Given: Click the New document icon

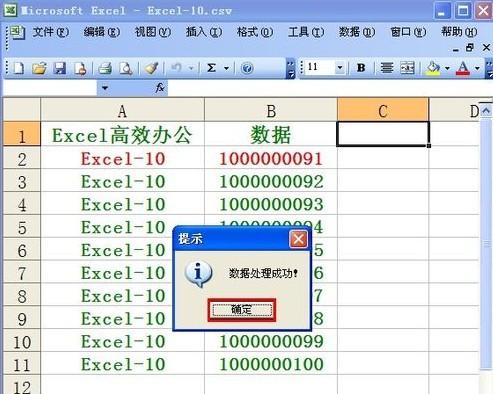Looking at the screenshot, I should 19,68.
